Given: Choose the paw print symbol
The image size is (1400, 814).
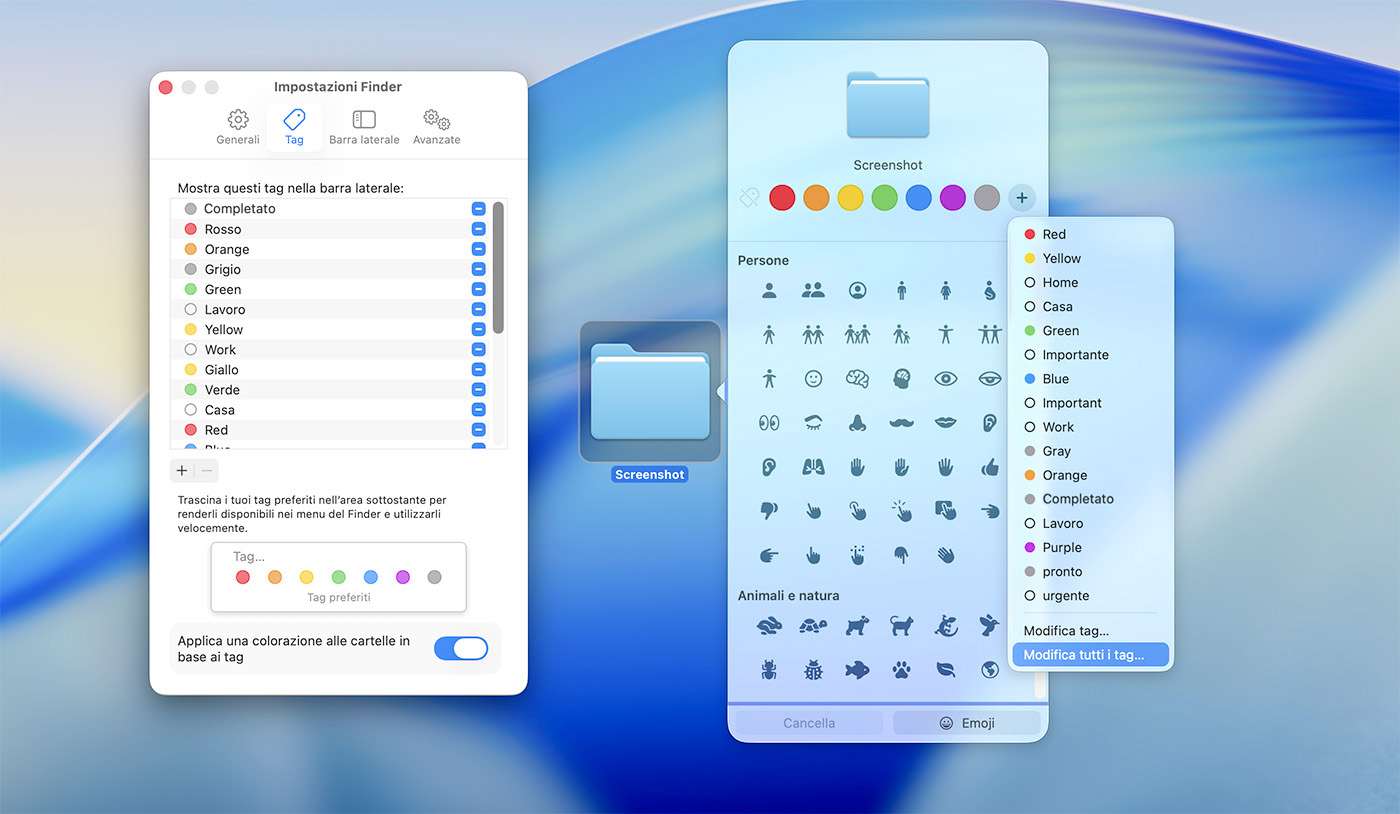Looking at the screenshot, I should click(901, 670).
